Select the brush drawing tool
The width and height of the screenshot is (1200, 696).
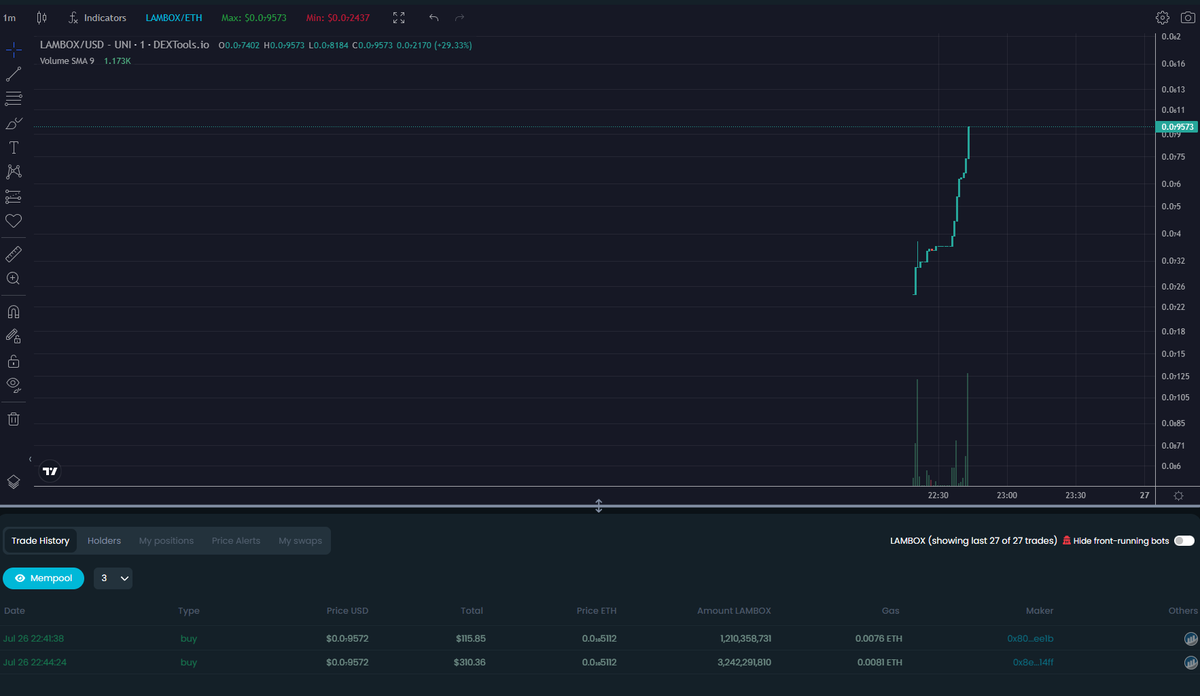(14, 123)
